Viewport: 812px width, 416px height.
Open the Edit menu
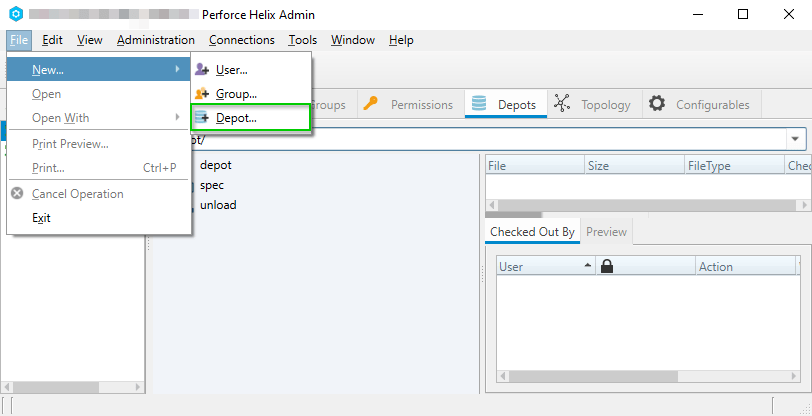coord(52,40)
